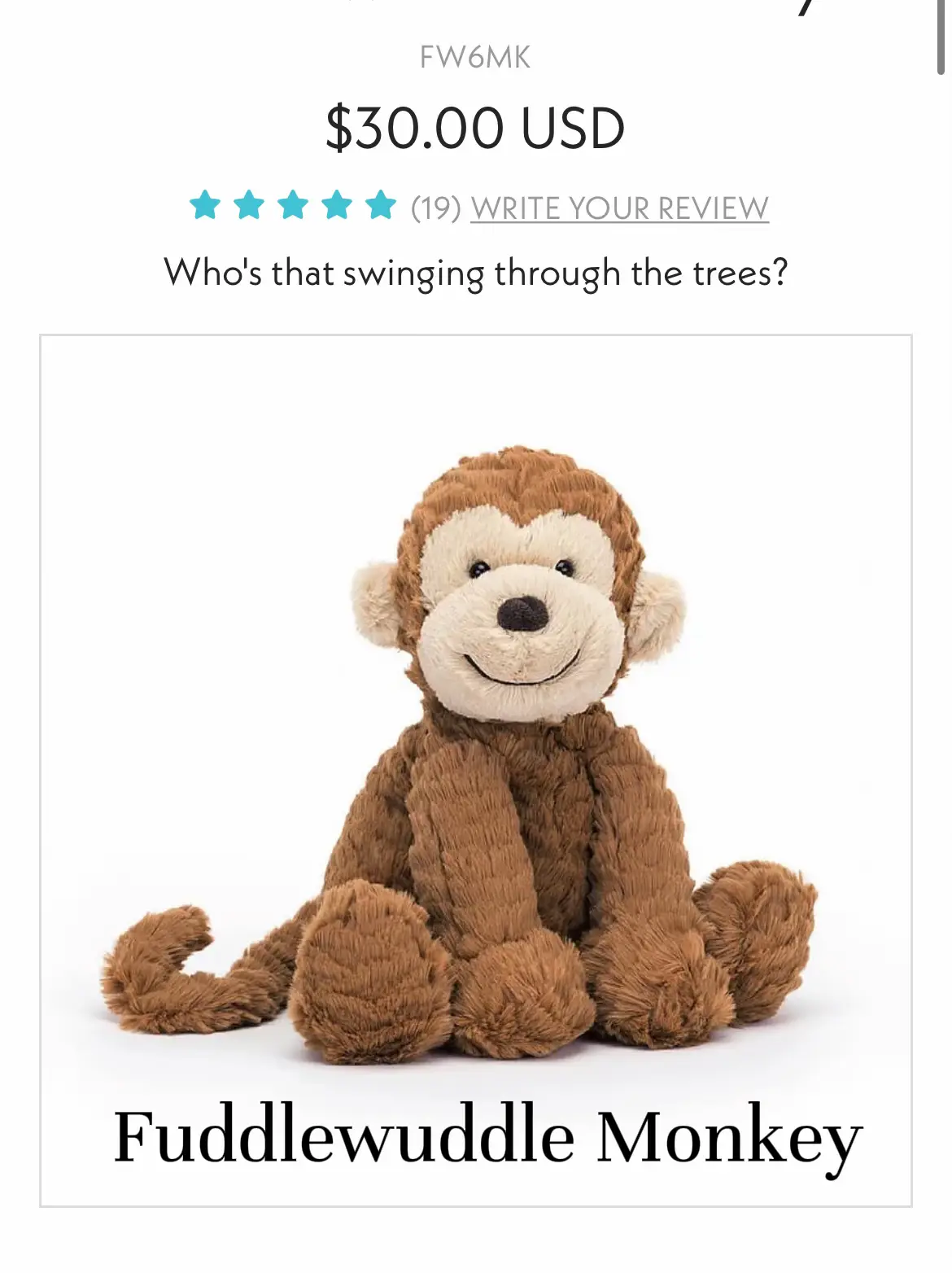Click the Fuddlewuddle Monkey caption text
The image size is (952, 1273).
pos(487,1137)
